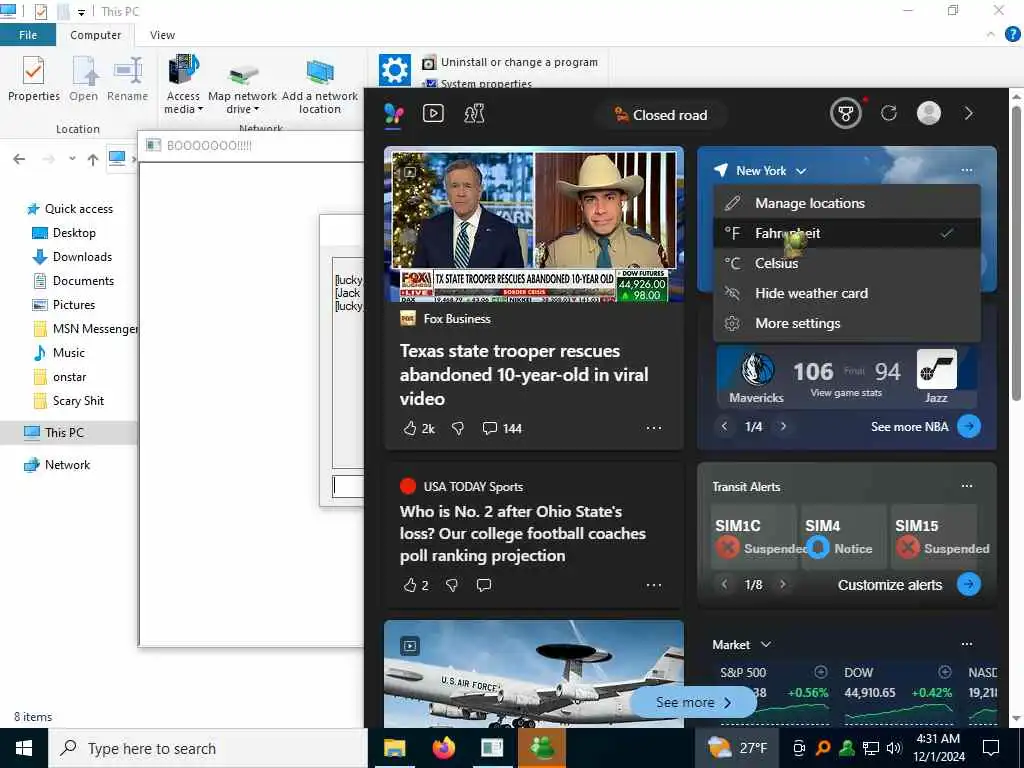The width and height of the screenshot is (1024, 768).
Task: Switch to the View ribbon tab
Action: click(162, 35)
